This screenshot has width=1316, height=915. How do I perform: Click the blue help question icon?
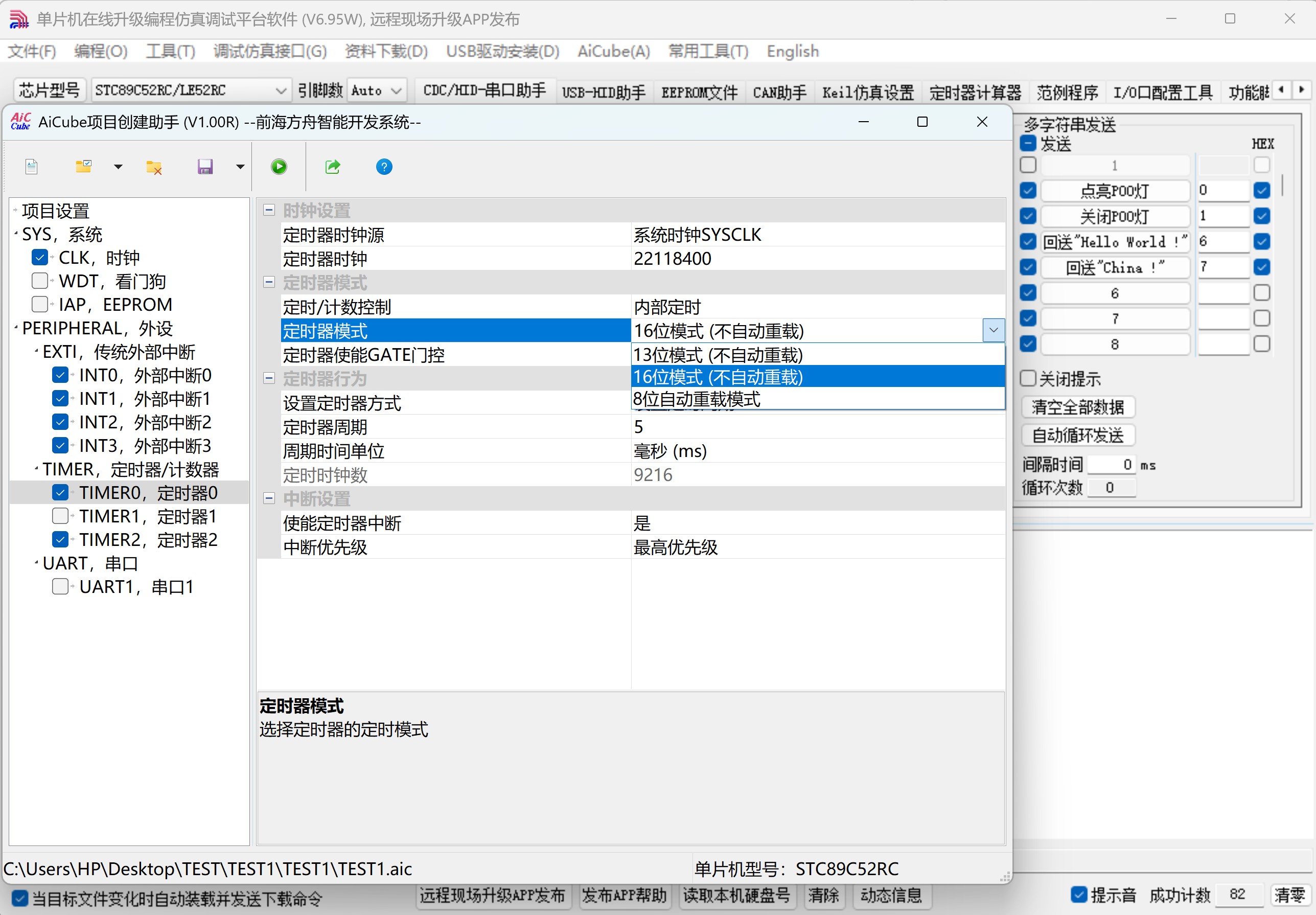tap(384, 167)
